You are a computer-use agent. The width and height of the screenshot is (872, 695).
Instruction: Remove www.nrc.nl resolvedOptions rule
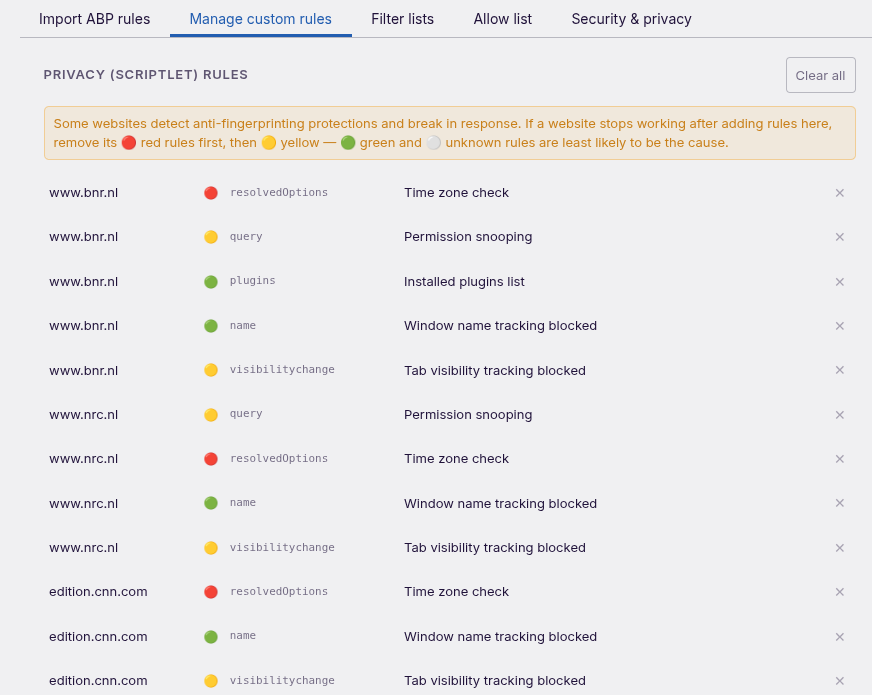click(x=840, y=459)
